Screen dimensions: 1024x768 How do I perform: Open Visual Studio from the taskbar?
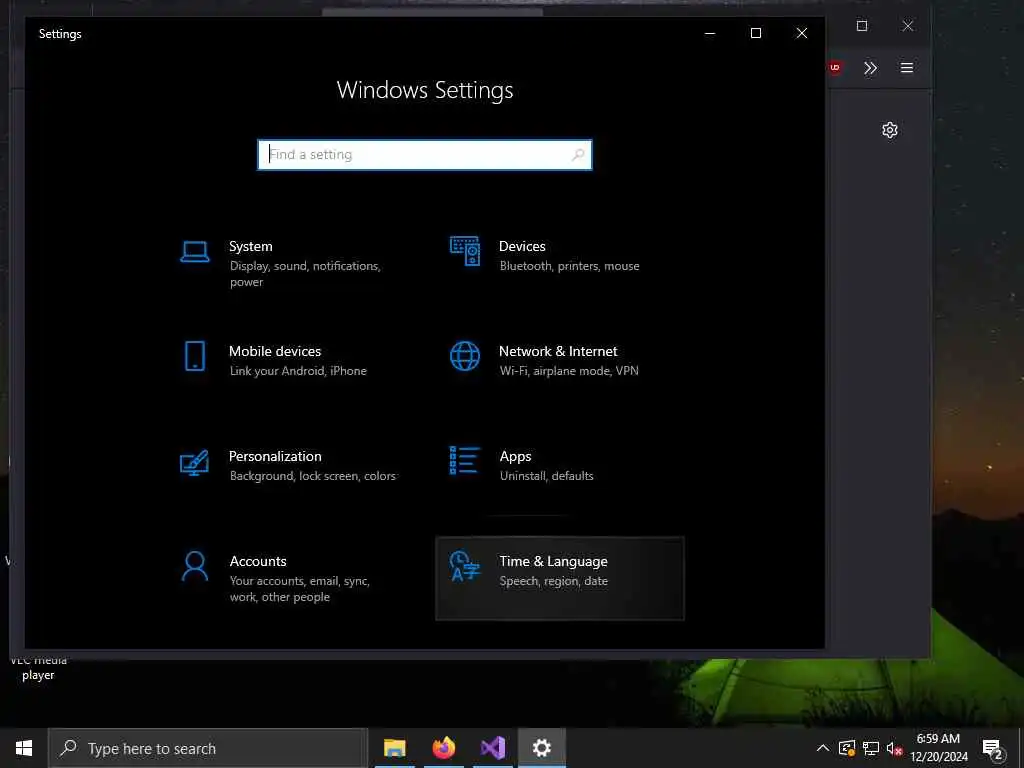[493, 748]
